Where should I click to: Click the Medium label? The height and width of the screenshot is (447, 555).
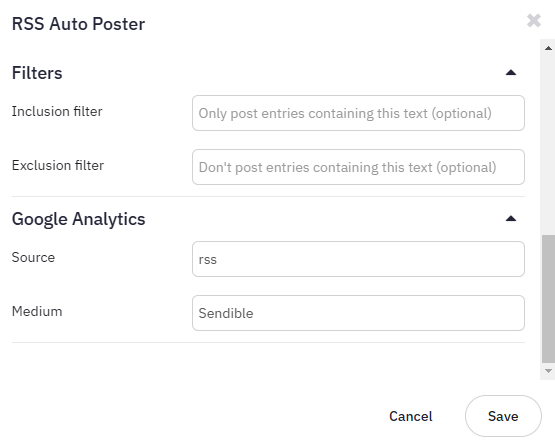37,311
